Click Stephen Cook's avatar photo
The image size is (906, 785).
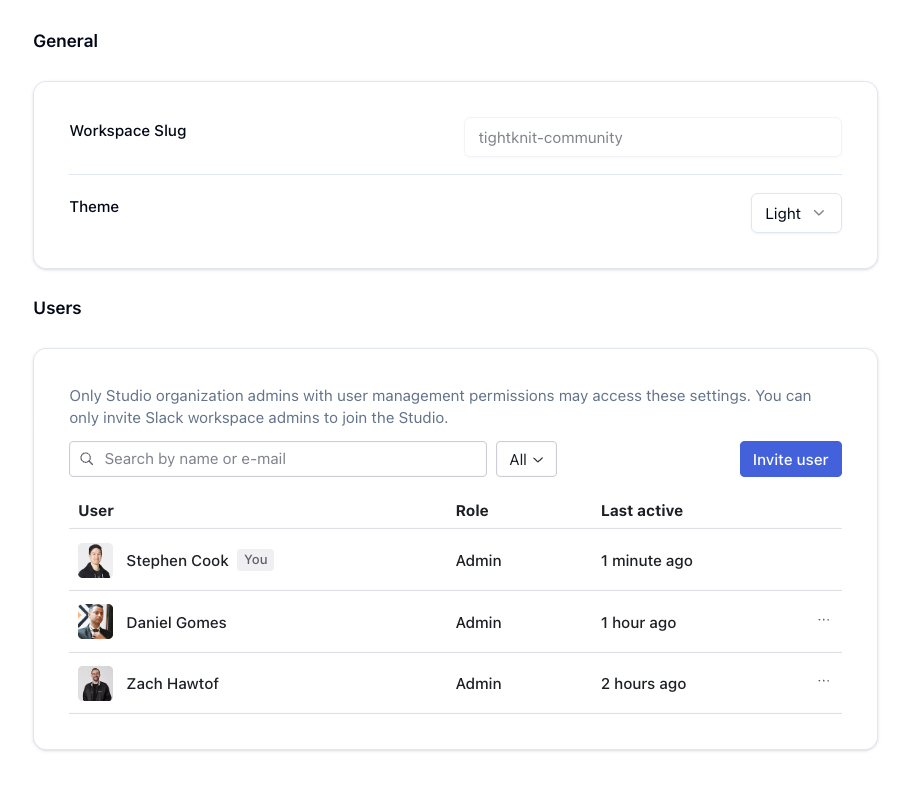point(95,560)
